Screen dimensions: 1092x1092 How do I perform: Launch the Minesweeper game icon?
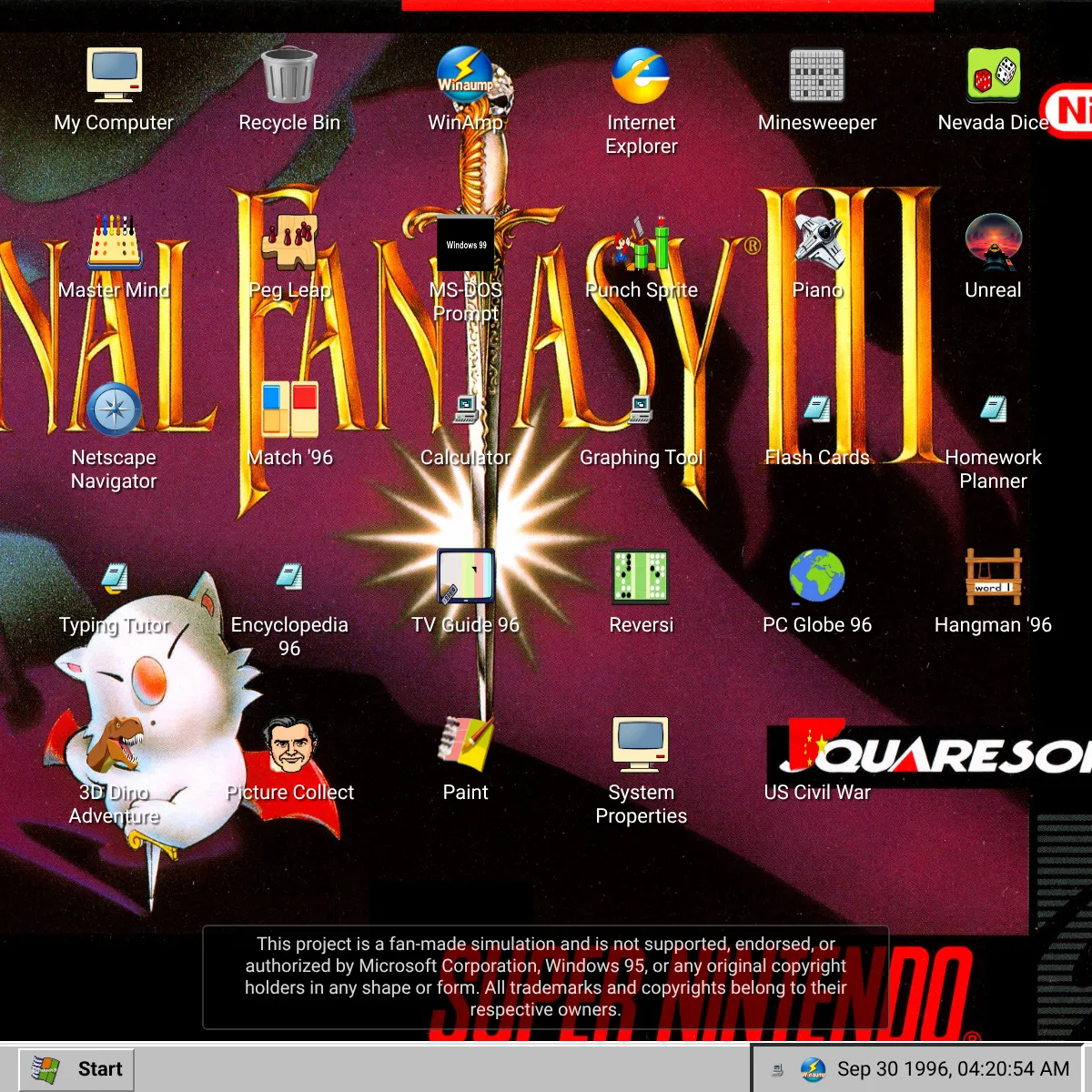point(817,76)
